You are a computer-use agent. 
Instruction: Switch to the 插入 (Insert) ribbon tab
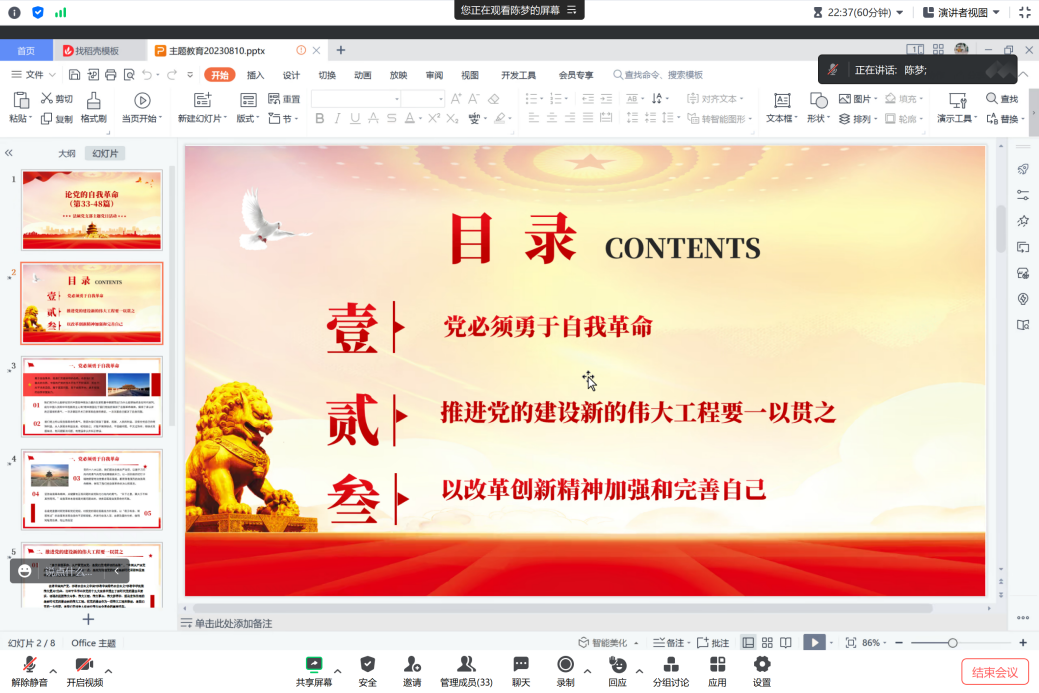pyautogui.click(x=255, y=75)
